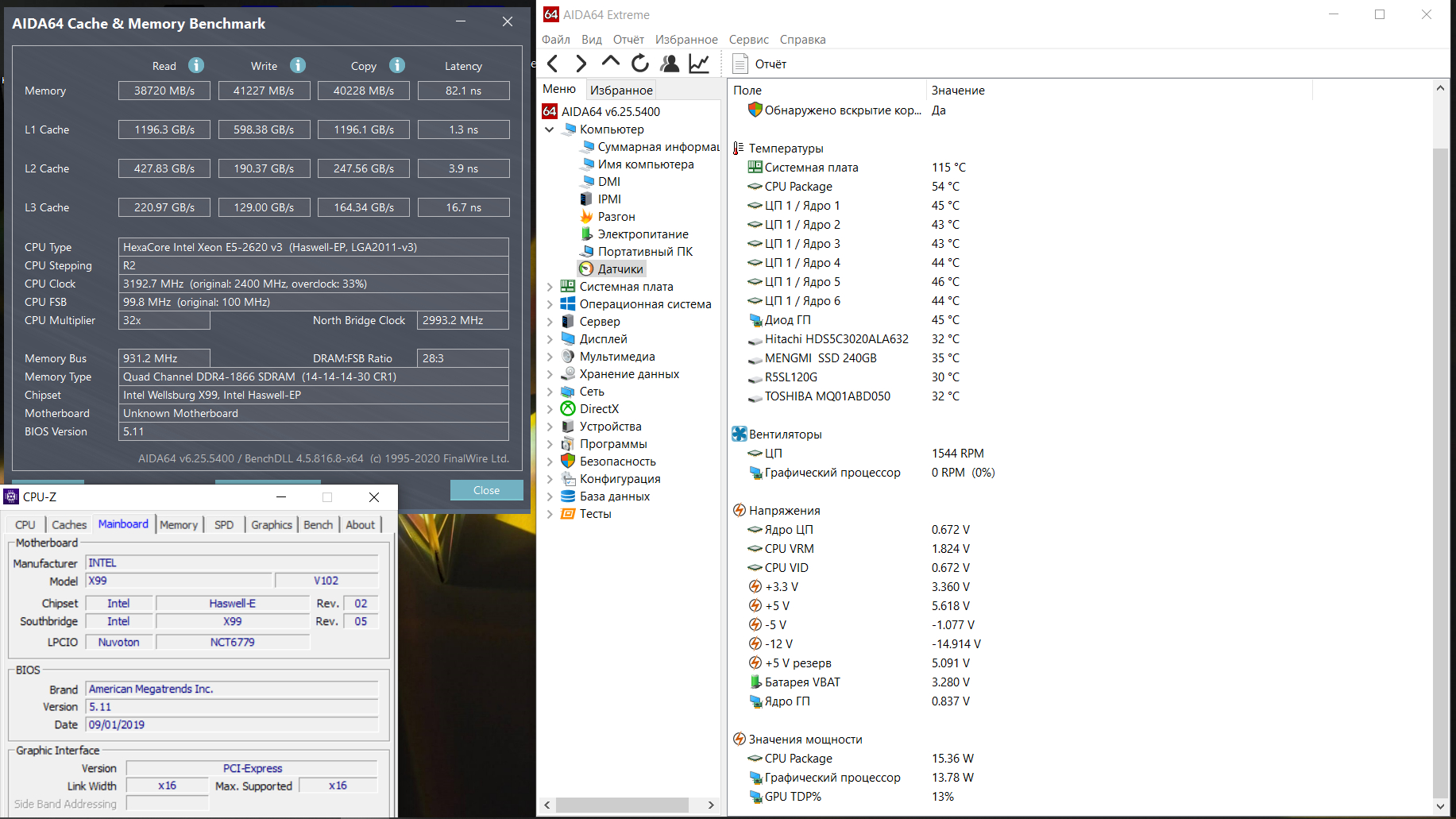The height and width of the screenshot is (819, 1456).
Task: Expand the Тесты tree node
Action: coord(549,513)
